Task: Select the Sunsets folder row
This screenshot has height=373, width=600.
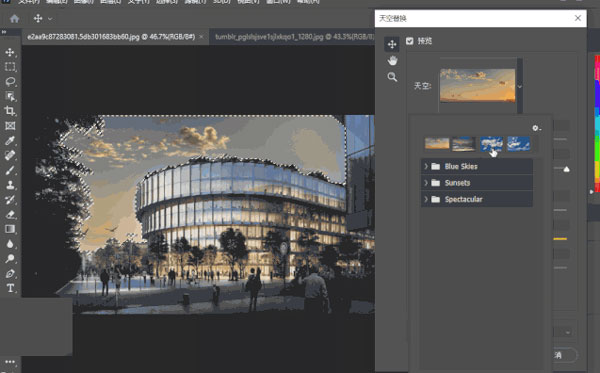Action: tap(477, 183)
